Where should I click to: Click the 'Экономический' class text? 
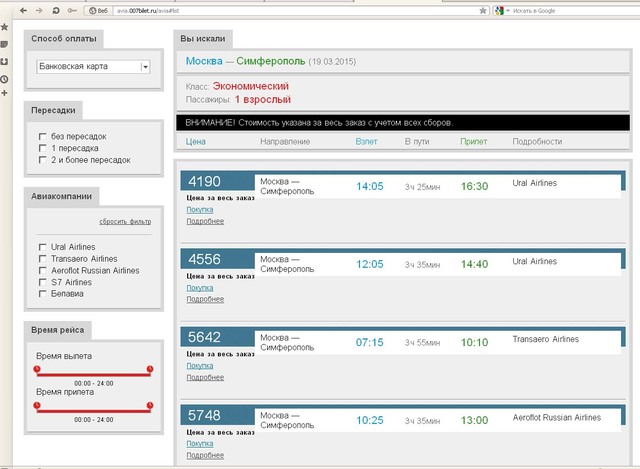(251, 86)
